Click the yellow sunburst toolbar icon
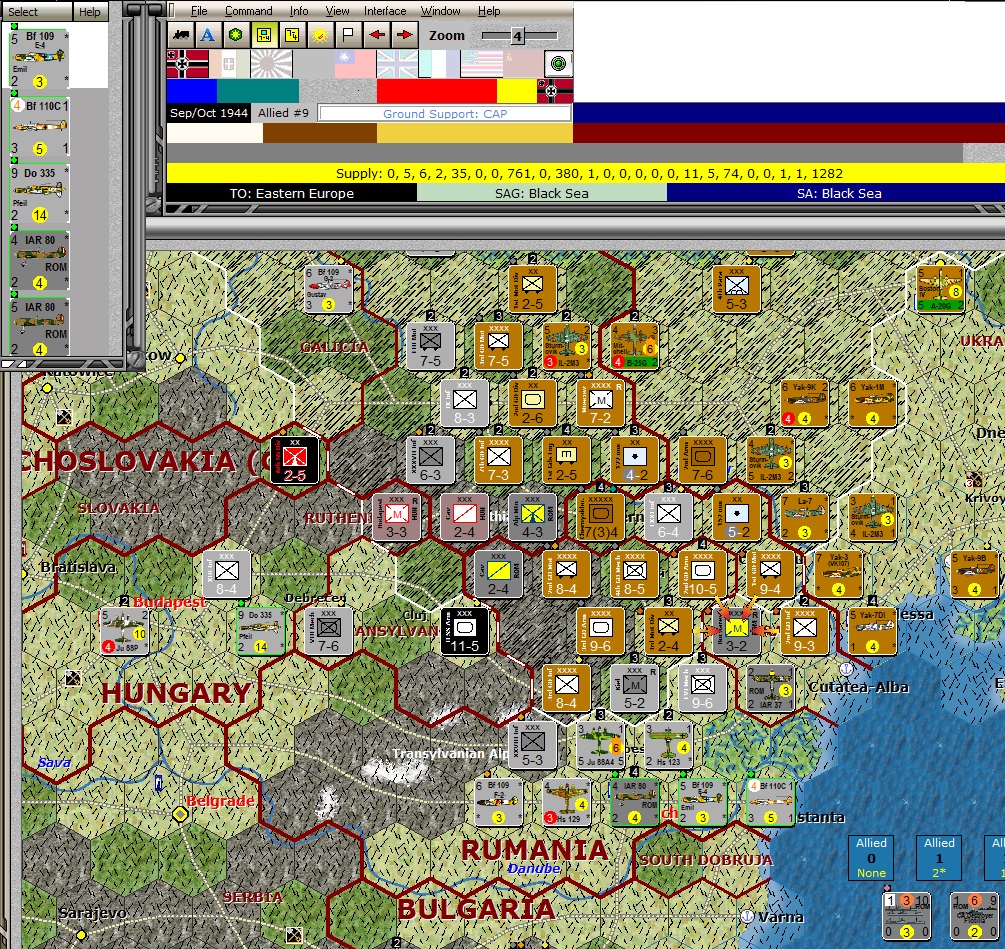Viewport: 1005px width, 949px height. click(x=320, y=35)
